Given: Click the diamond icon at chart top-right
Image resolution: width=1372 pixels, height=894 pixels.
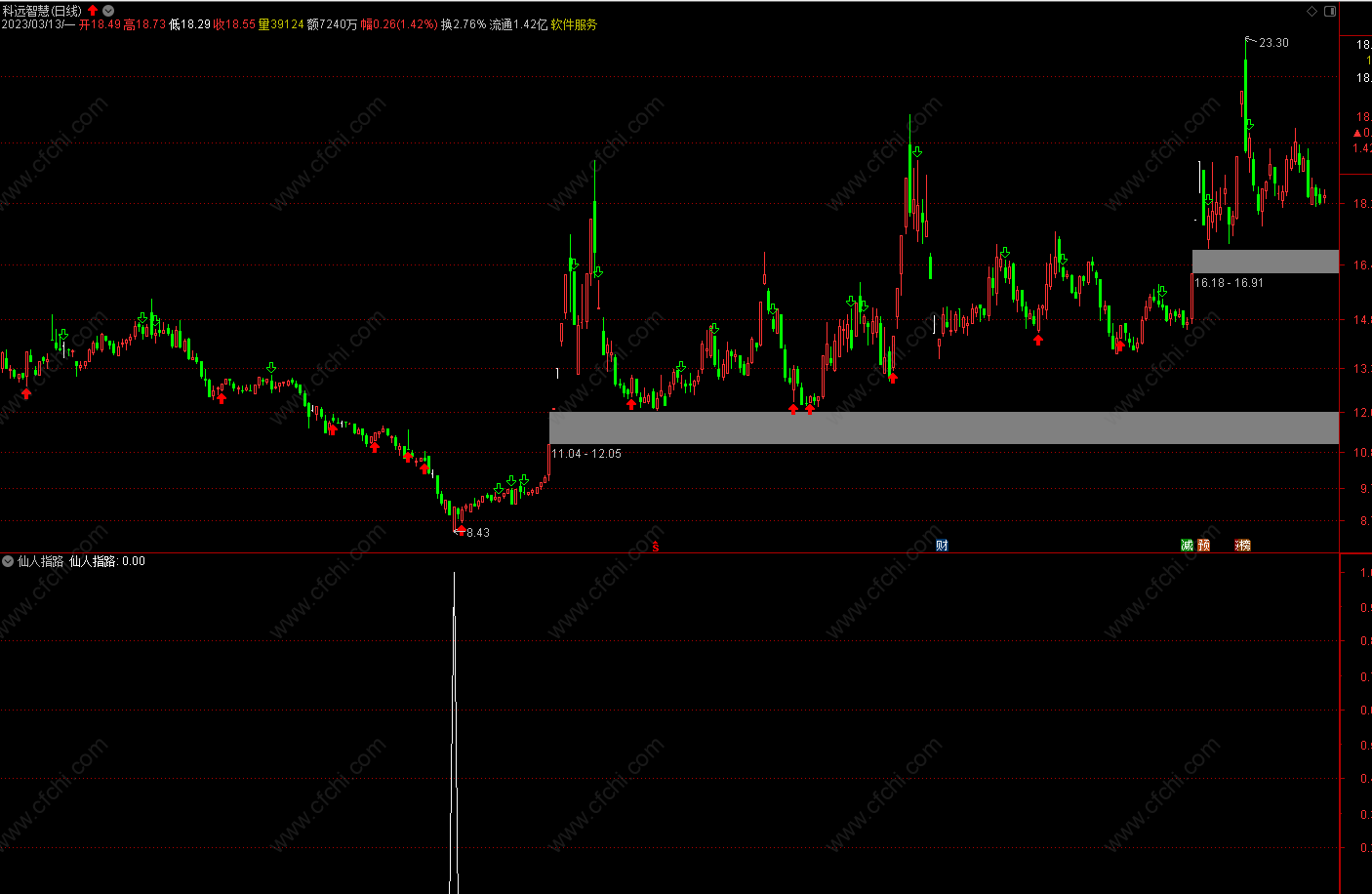Looking at the screenshot, I should click(1312, 11).
